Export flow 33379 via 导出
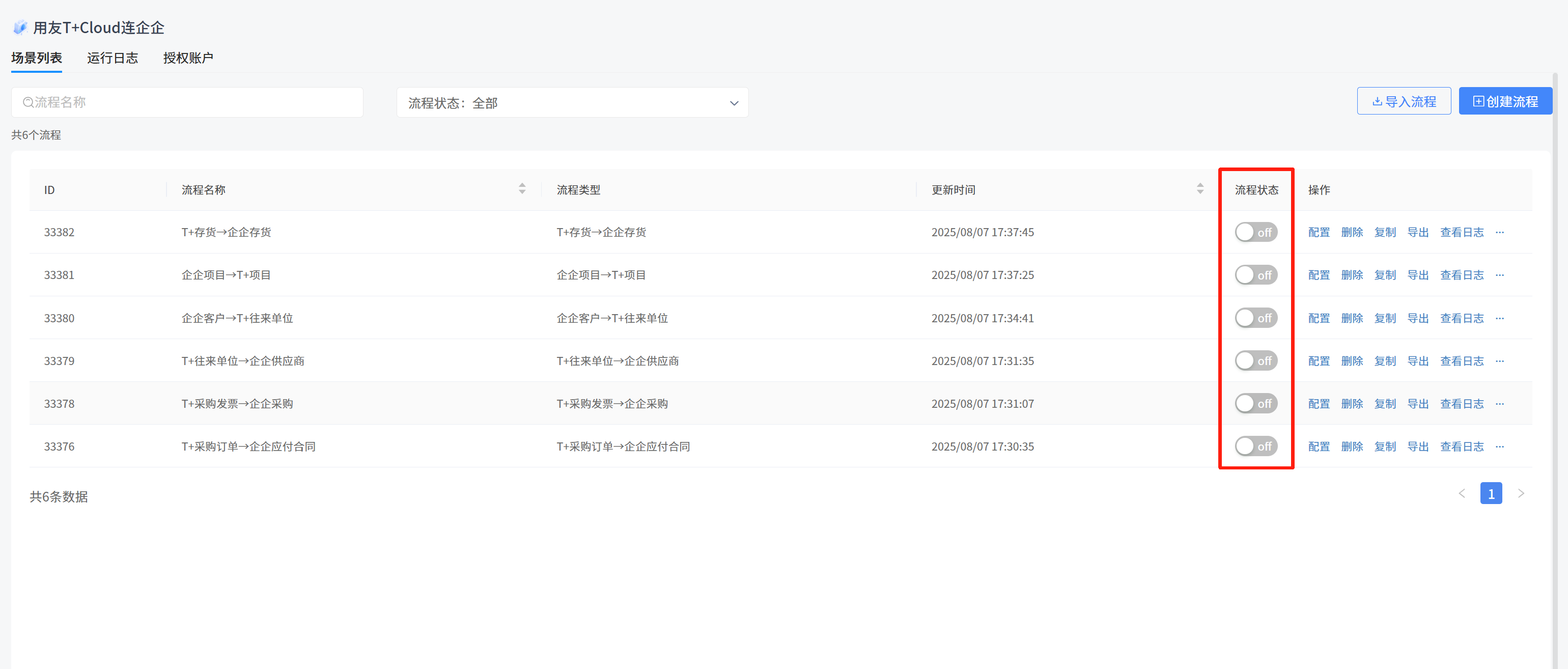 (x=1418, y=361)
